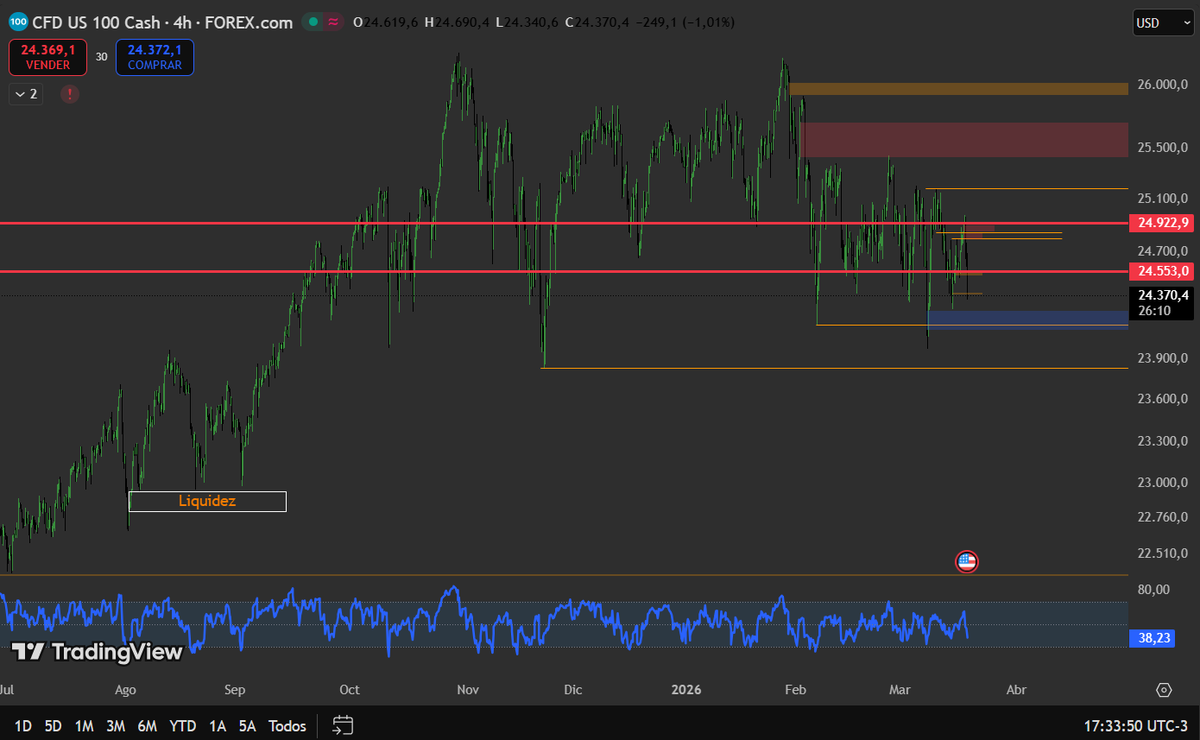Click the 25.100,0 price axis label

click(x=1162, y=198)
